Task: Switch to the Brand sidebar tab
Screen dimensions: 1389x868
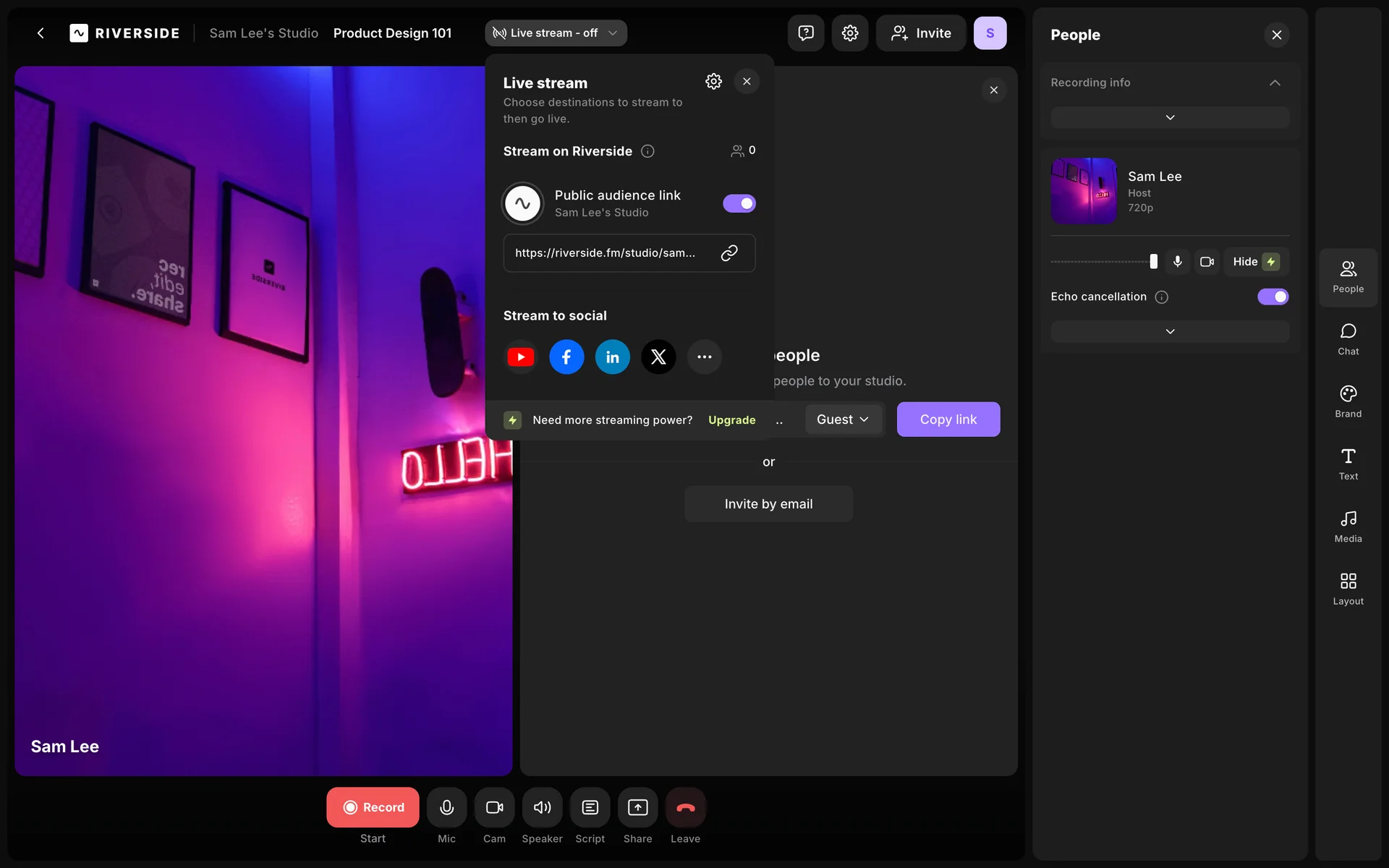Action: tap(1348, 401)
